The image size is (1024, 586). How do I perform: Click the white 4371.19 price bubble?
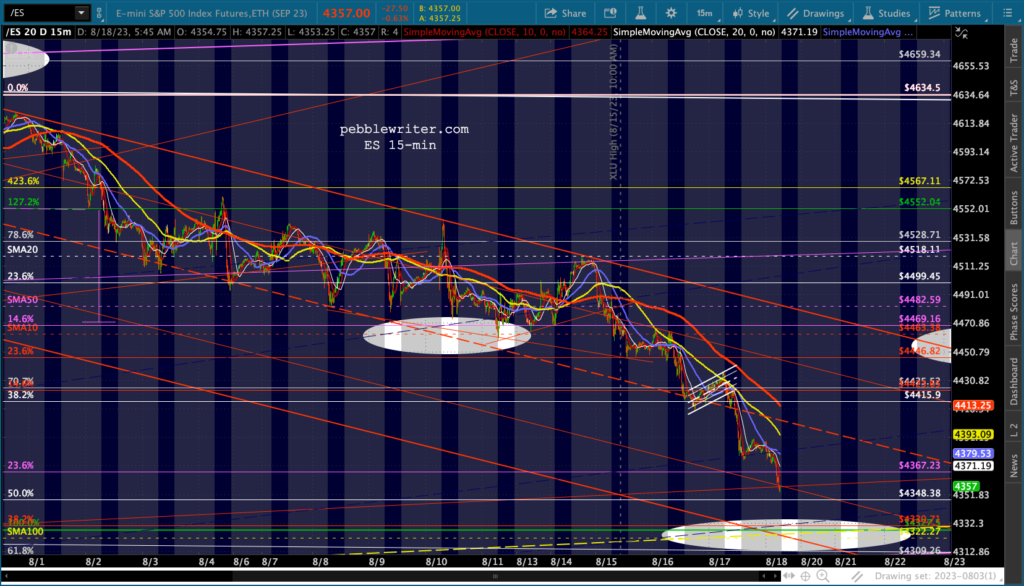(x=973, y=466)
